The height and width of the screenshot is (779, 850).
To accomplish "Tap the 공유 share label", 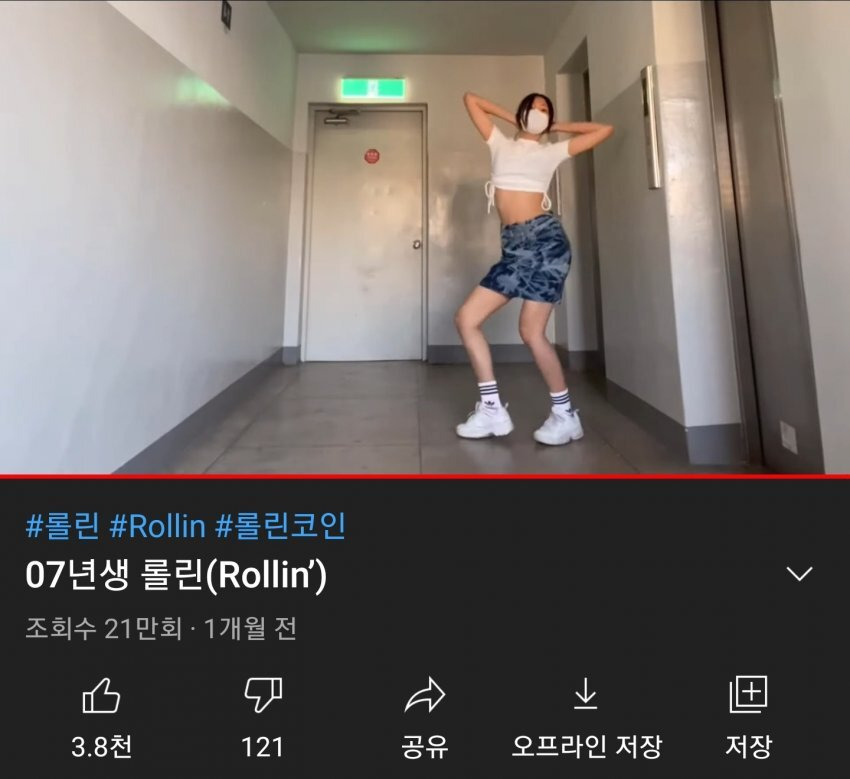I will (x=425, y=747).
